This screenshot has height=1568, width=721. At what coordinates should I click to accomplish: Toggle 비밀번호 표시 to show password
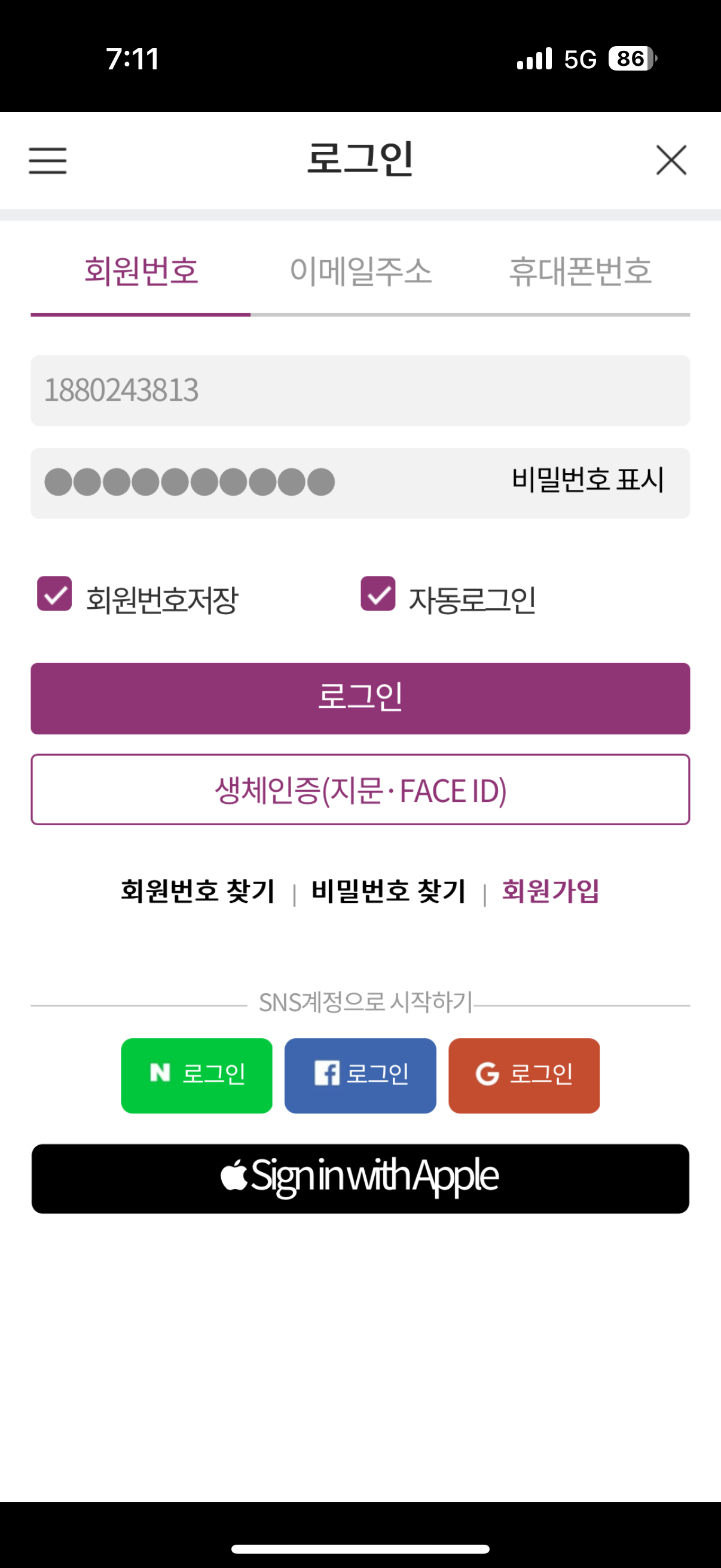click(587, 480)
